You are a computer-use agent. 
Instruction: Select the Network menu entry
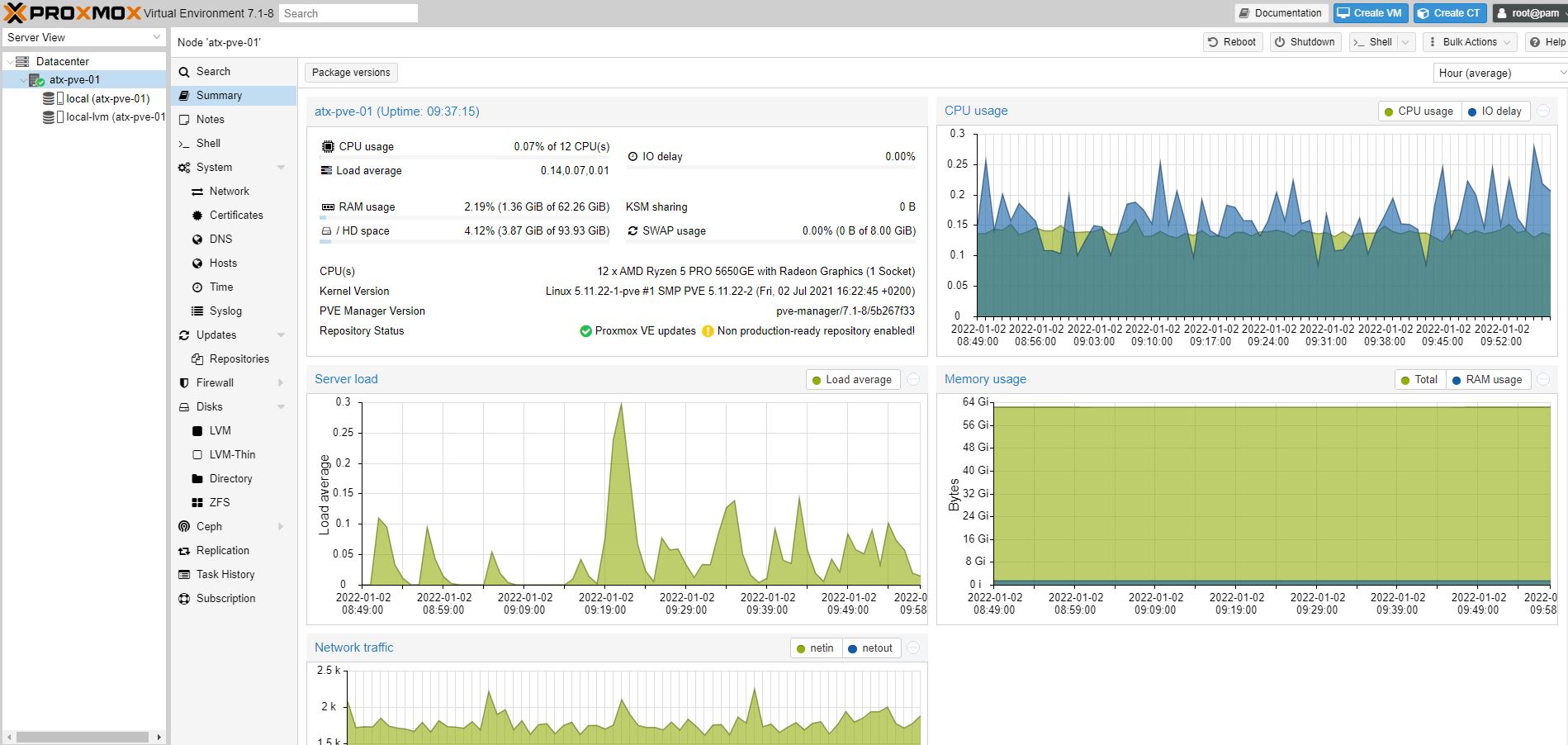229,191
